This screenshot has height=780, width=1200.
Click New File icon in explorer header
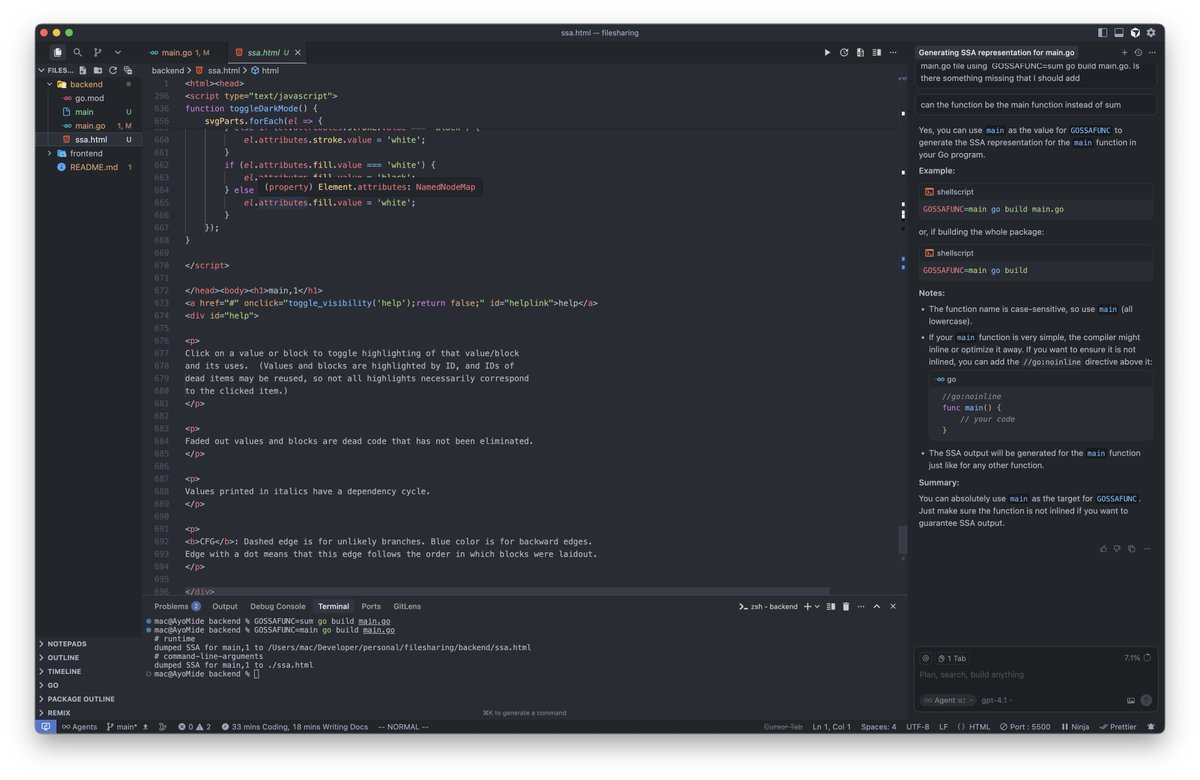[x=84, y=71]
